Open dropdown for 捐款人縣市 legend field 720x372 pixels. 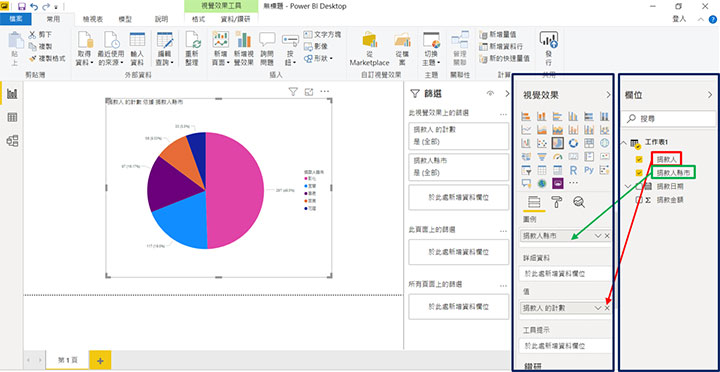click(598, 236)
